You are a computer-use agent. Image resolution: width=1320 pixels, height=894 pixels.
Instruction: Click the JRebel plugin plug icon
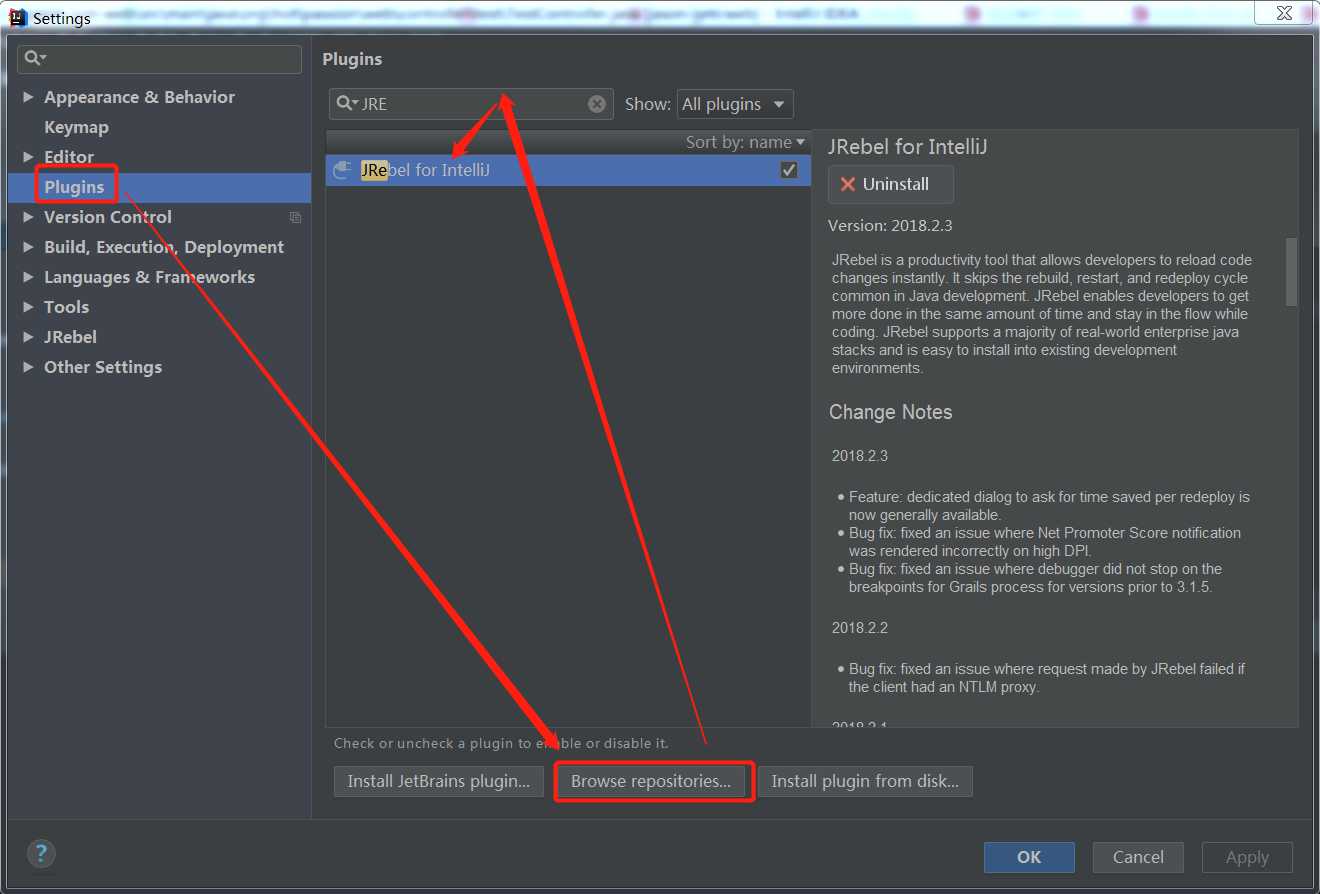tap(342, 170)
